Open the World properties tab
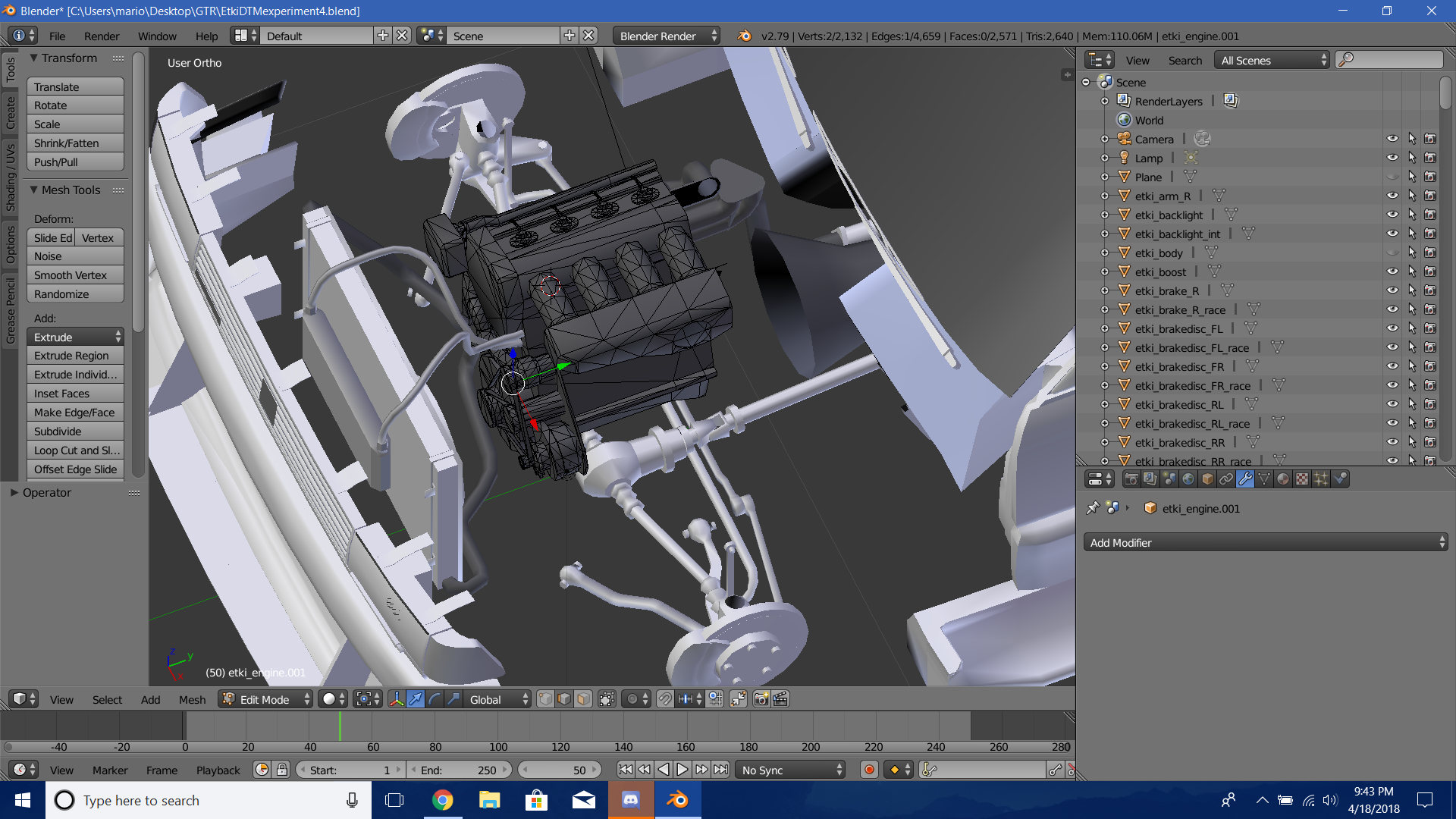Screen dimensions: 1456x819 pyautogui.click(x=1188, y=479)
